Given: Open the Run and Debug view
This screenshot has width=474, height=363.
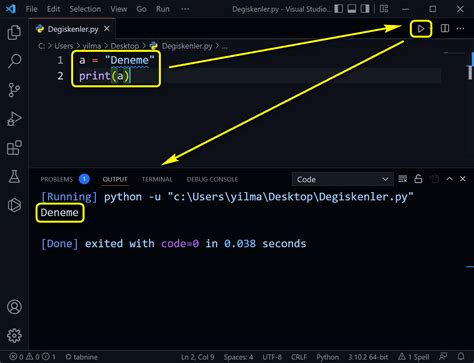Looking at the screenshot, I should 14,119.
